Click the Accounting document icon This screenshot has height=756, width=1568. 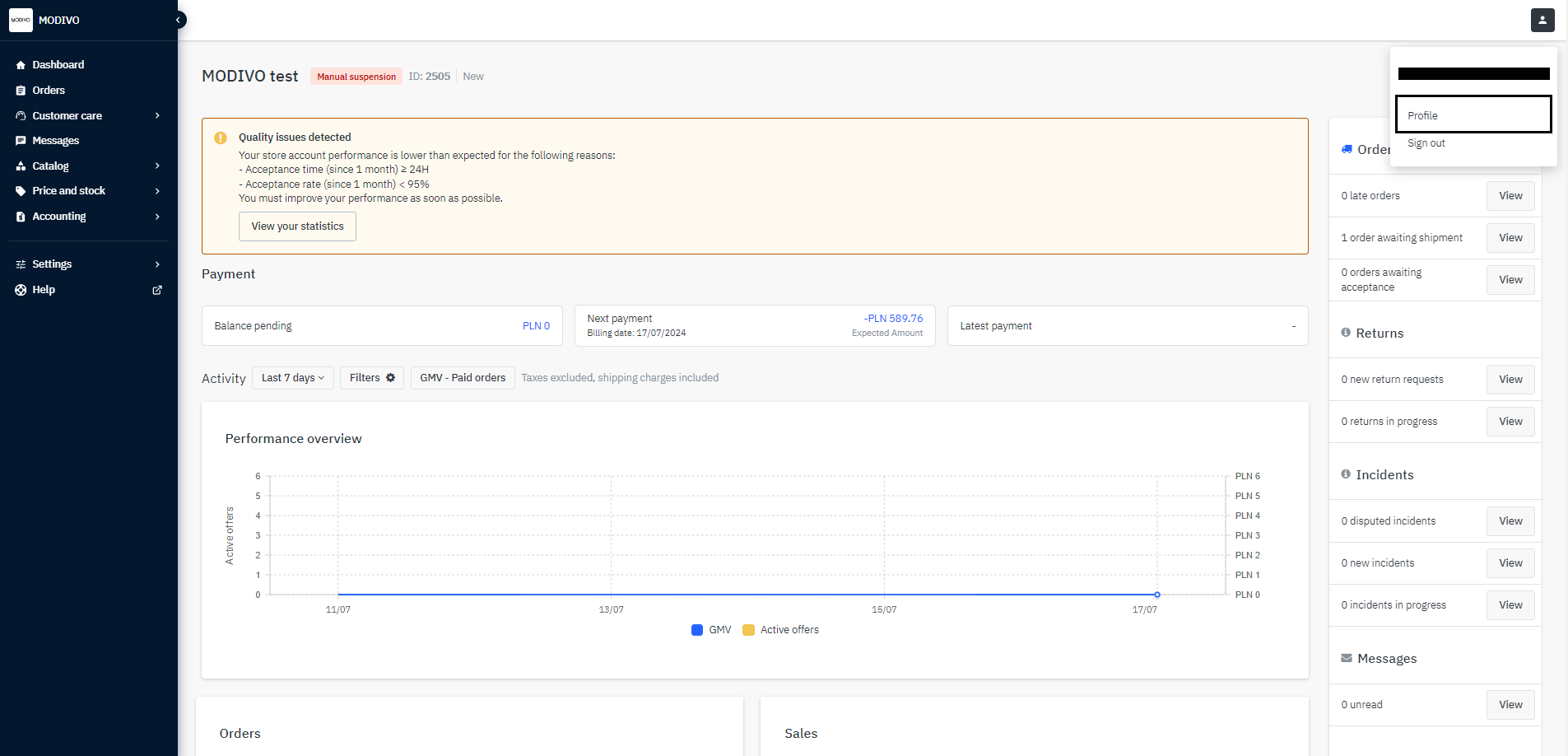(21, 217)
